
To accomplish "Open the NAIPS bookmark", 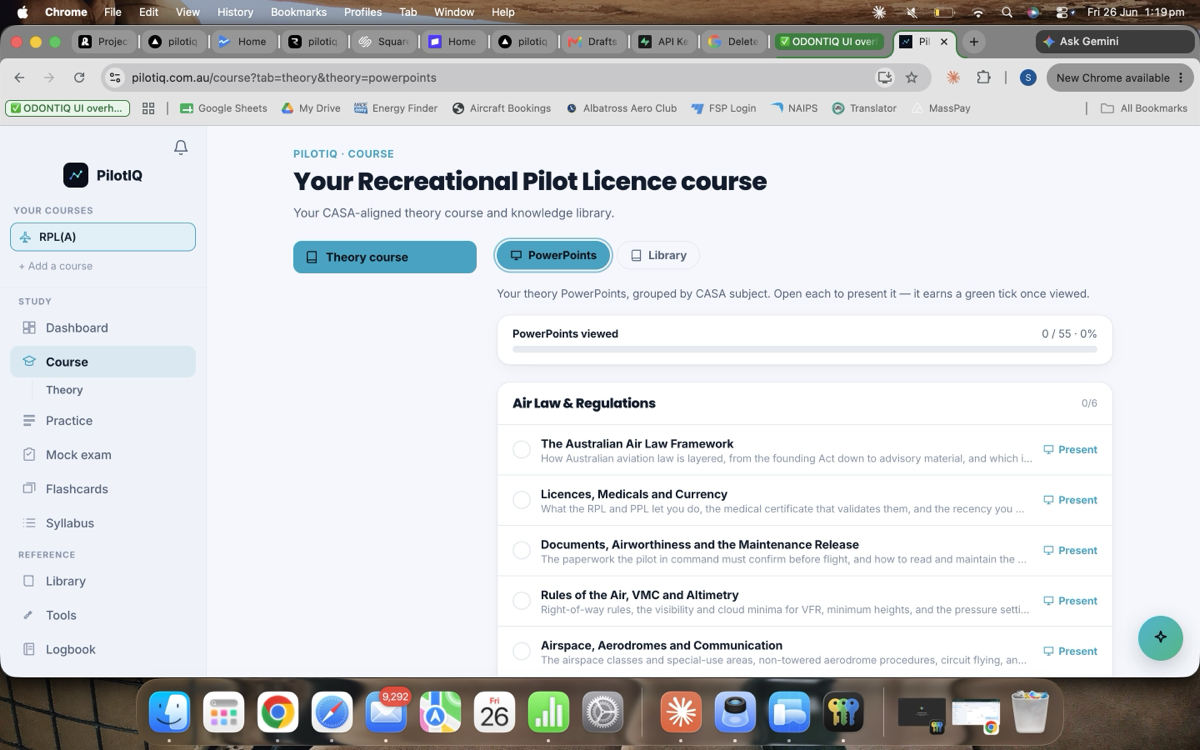I will [793, 108].
